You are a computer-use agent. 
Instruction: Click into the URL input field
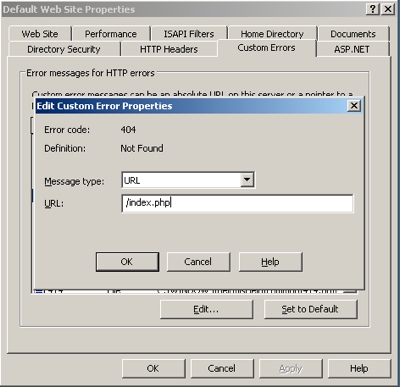tap(237, 203)
